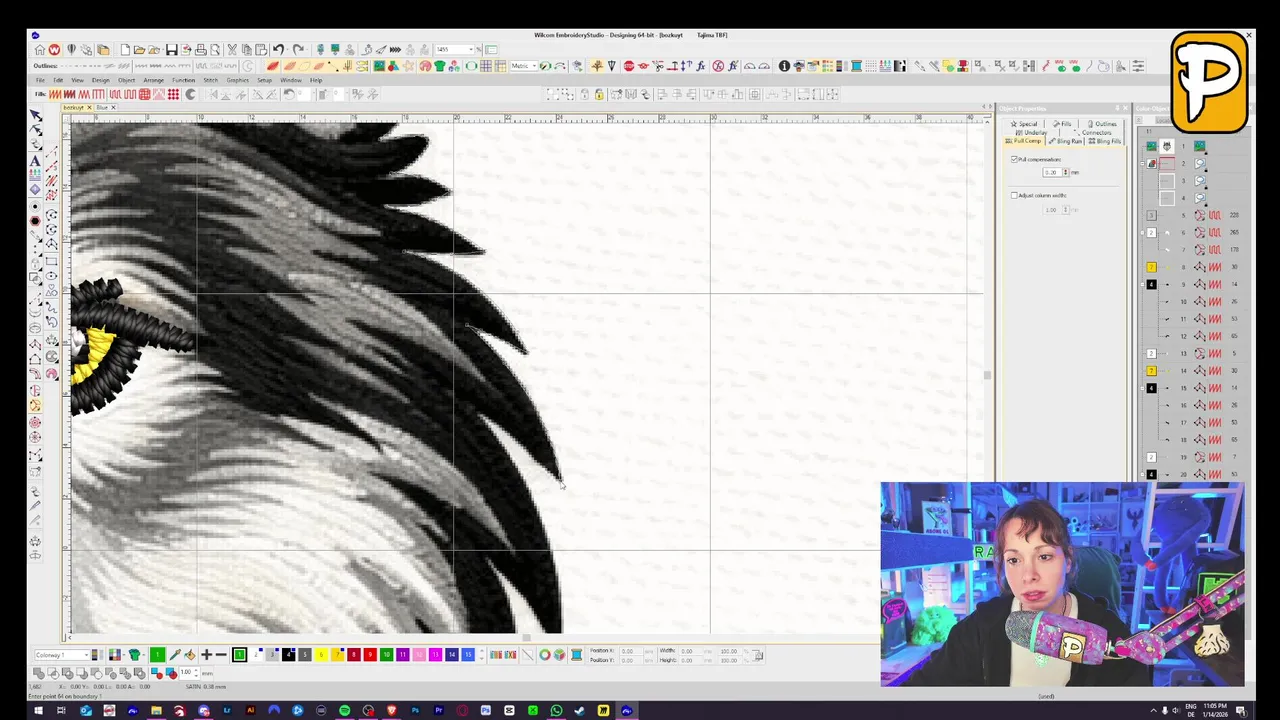Select the satin fill stitch icon in Fills row

(x=55, y=94)
